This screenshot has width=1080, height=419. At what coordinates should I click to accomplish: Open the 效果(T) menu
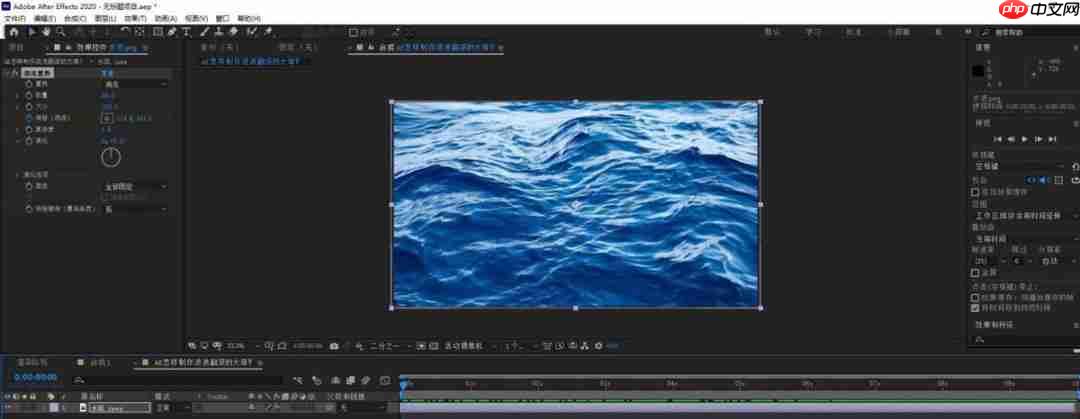(x=135, y=18)
